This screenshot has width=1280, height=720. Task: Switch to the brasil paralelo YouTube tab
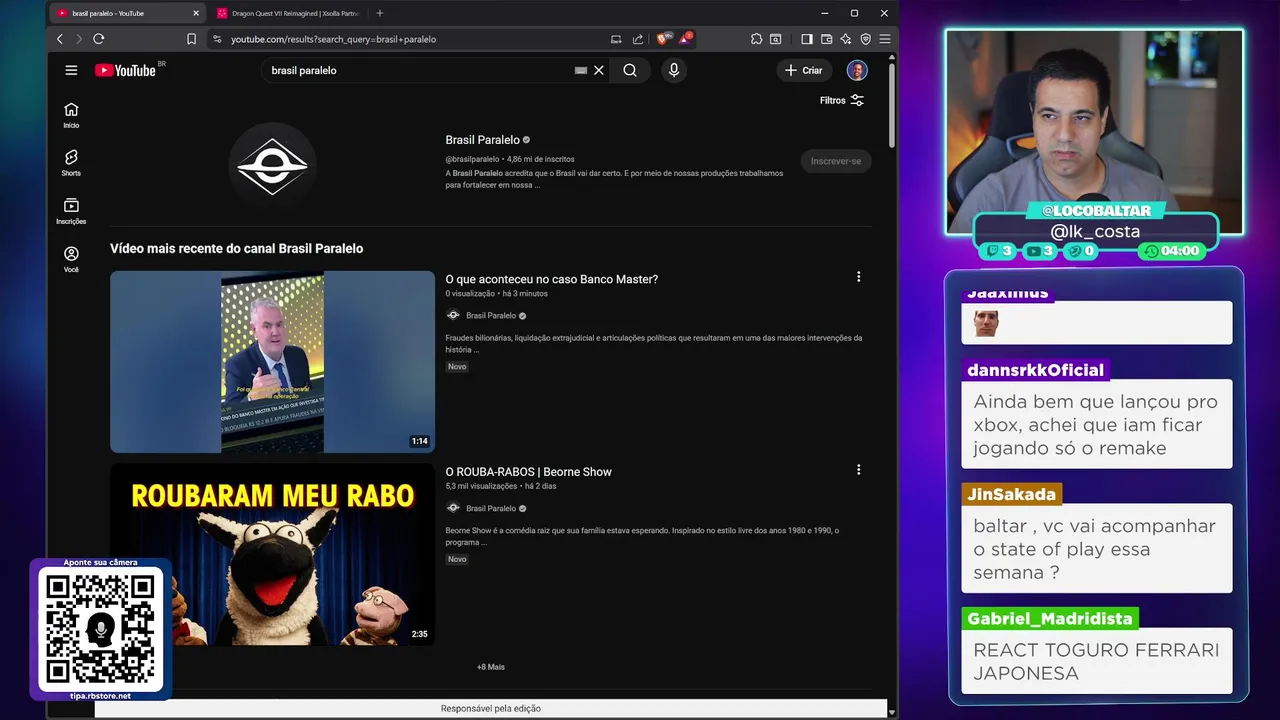tap(125, 13)
